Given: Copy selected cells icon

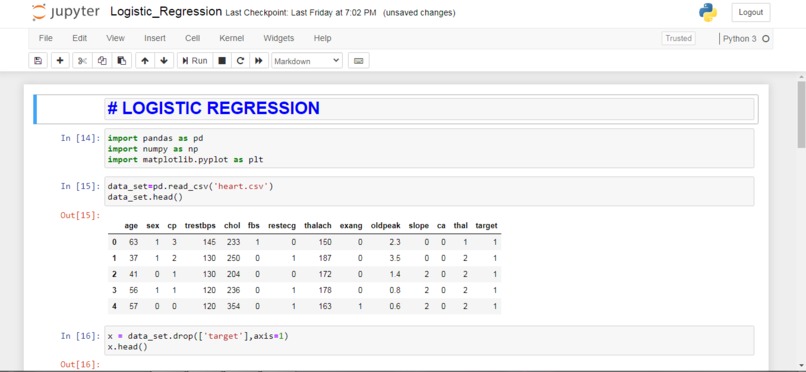Looking at the screenshot, I should pos(102,61).
